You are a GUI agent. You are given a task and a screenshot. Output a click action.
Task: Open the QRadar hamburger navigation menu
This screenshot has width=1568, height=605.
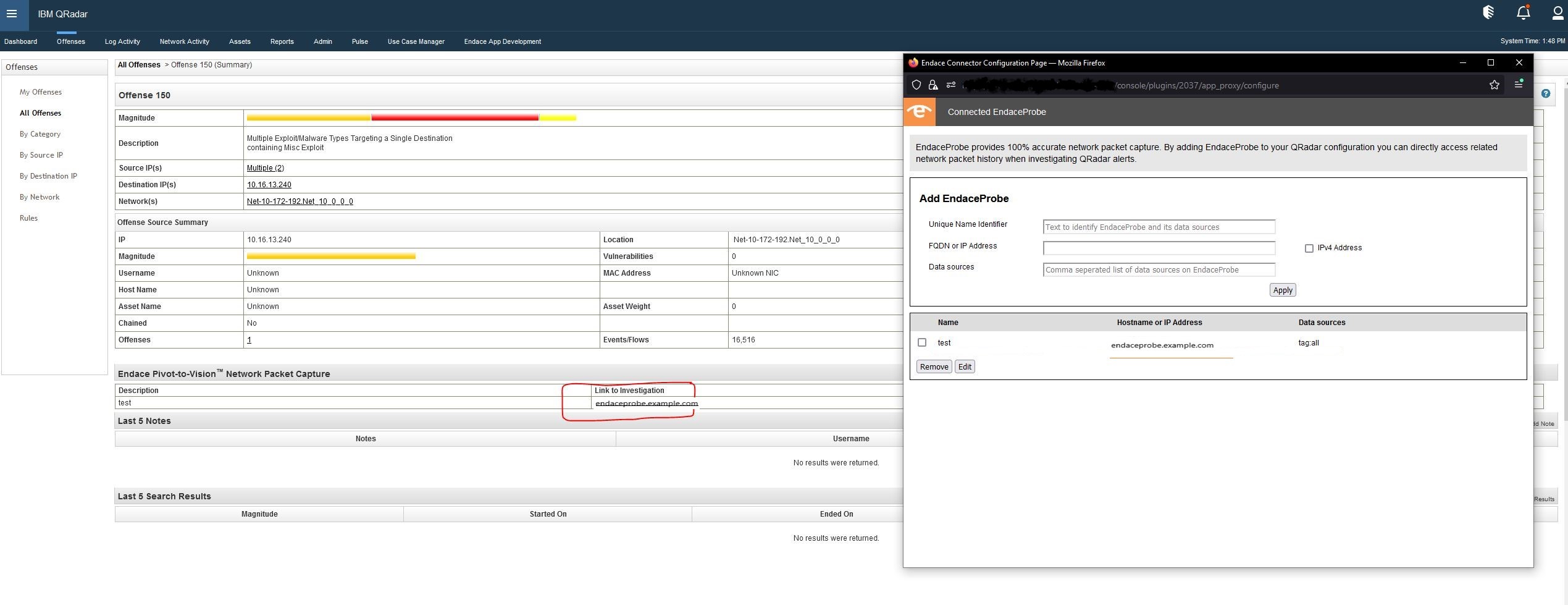coord(12,14)
